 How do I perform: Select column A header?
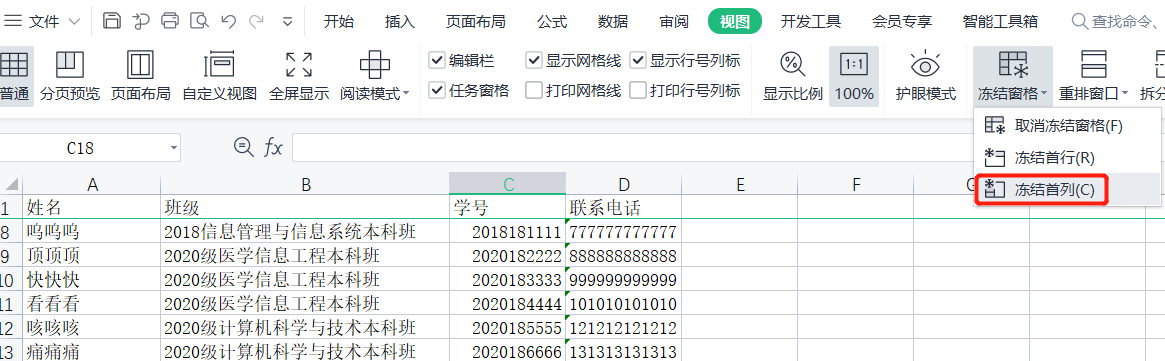coord(91,184)
